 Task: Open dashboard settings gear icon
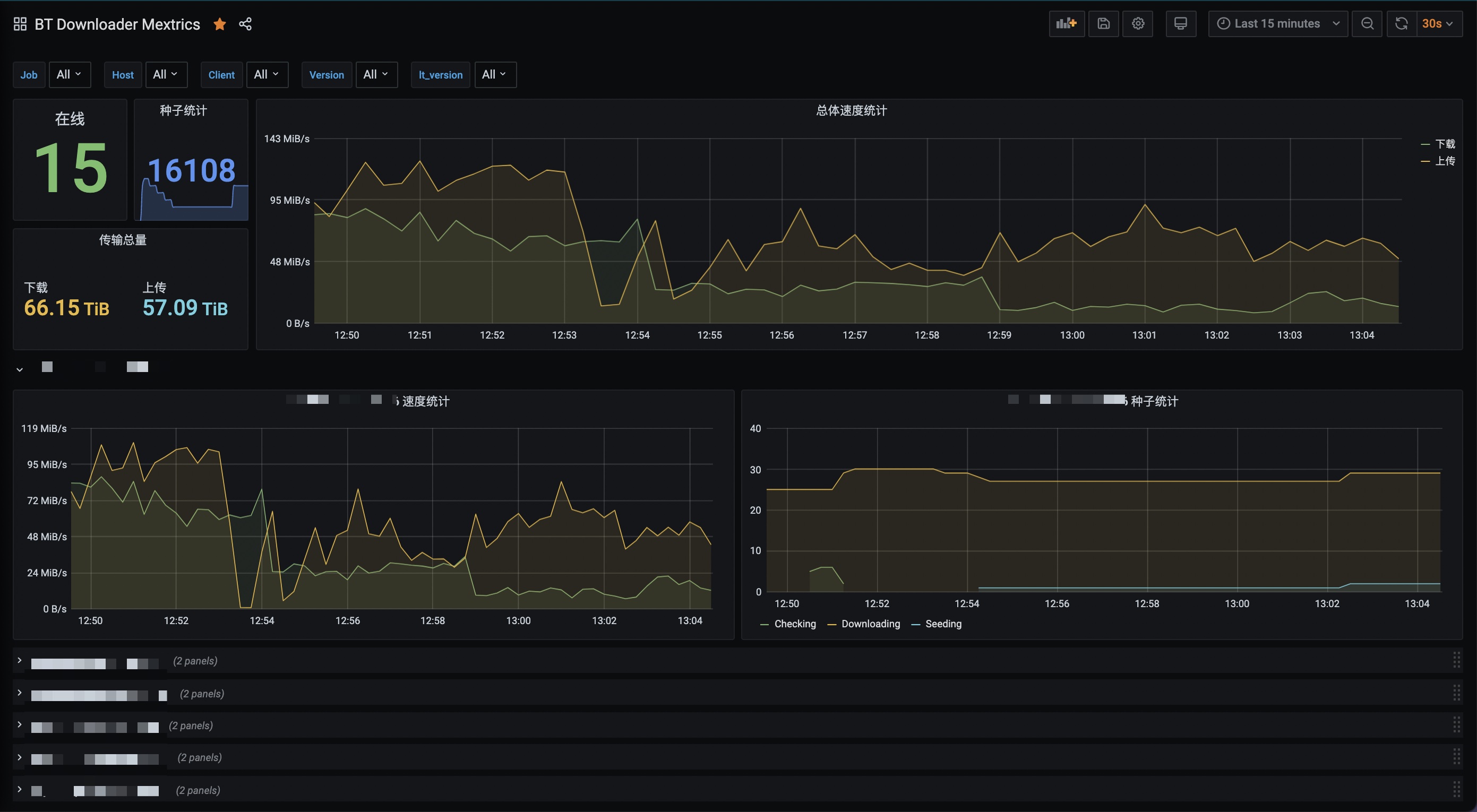[x=1138, y=23]
